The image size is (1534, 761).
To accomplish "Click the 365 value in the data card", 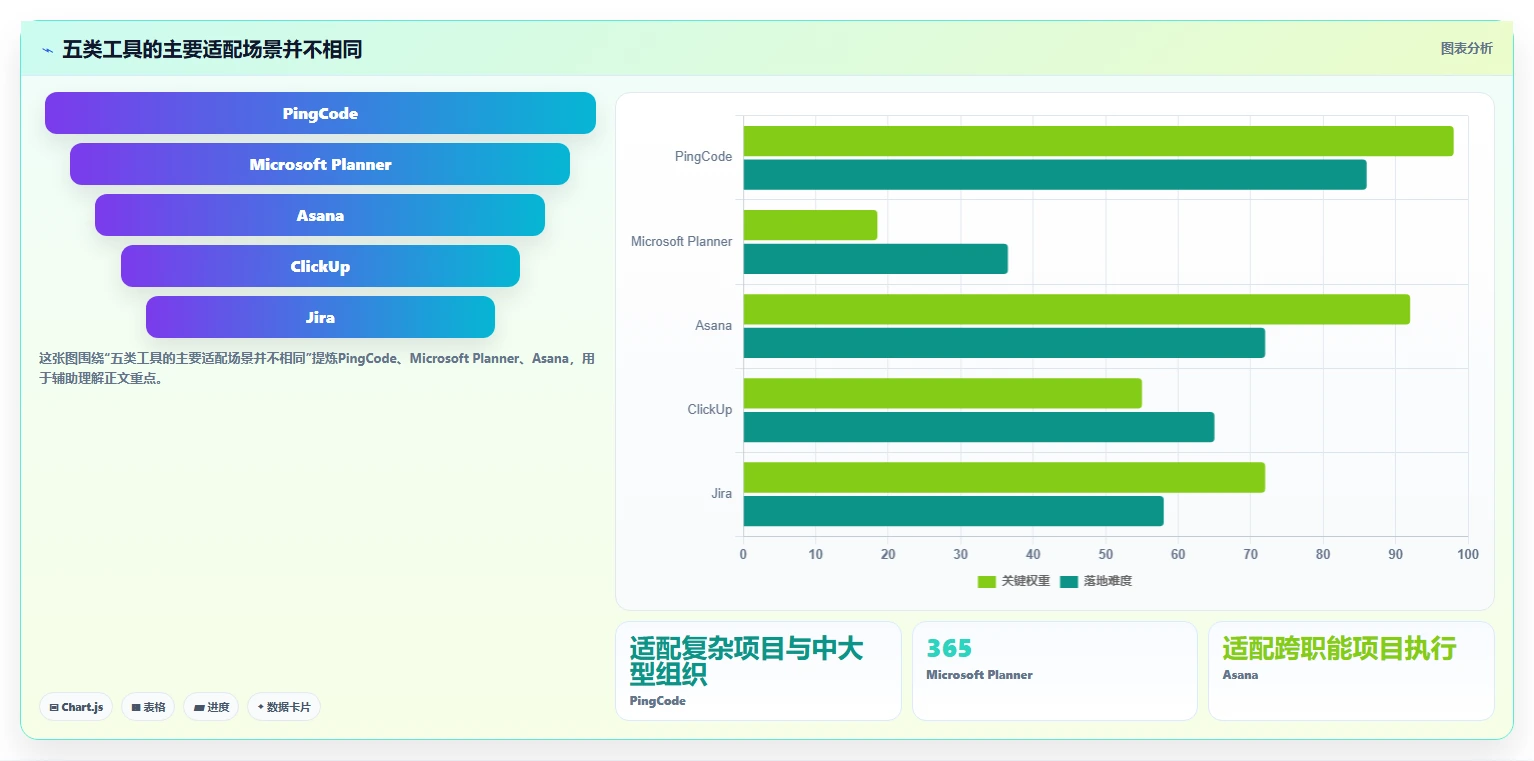I will pyautogui.click(x=949, y=649).
